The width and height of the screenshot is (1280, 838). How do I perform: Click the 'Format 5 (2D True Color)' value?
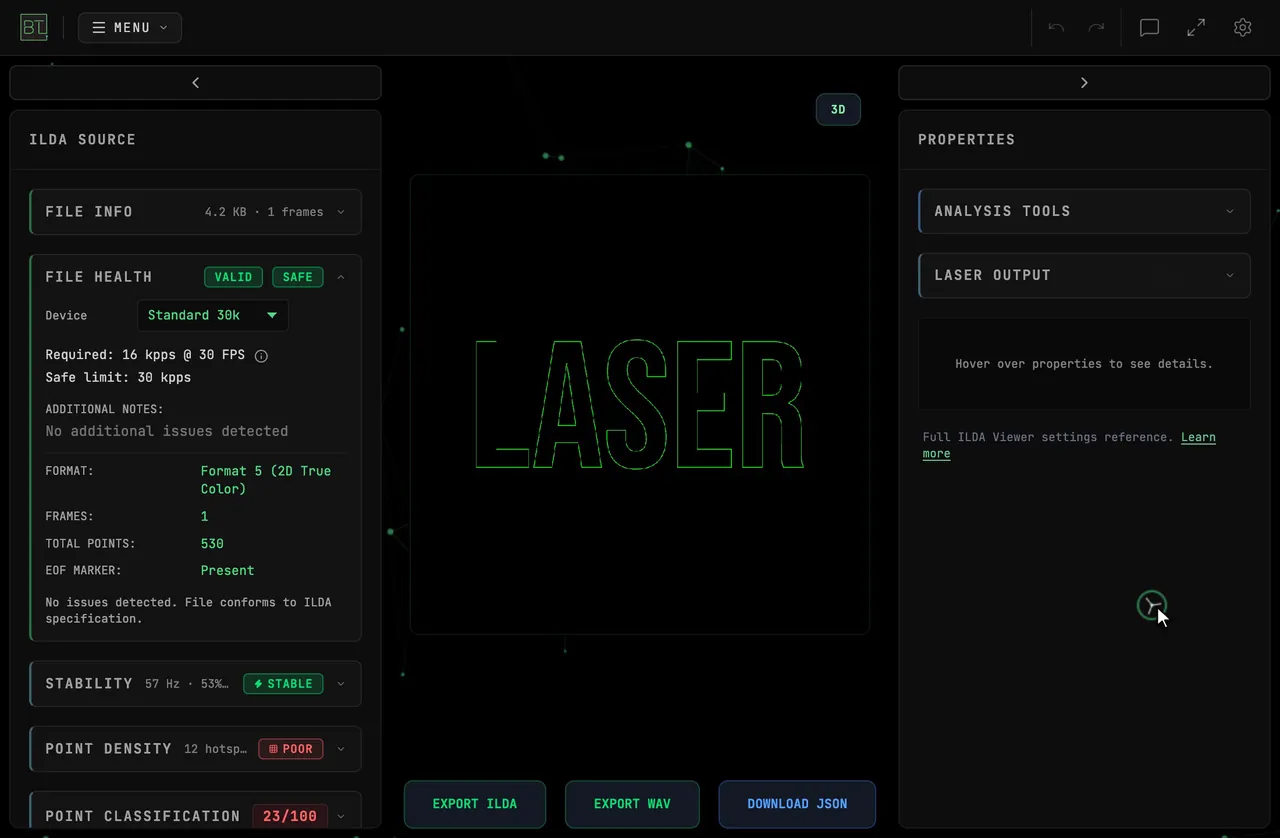pos(266,480)
